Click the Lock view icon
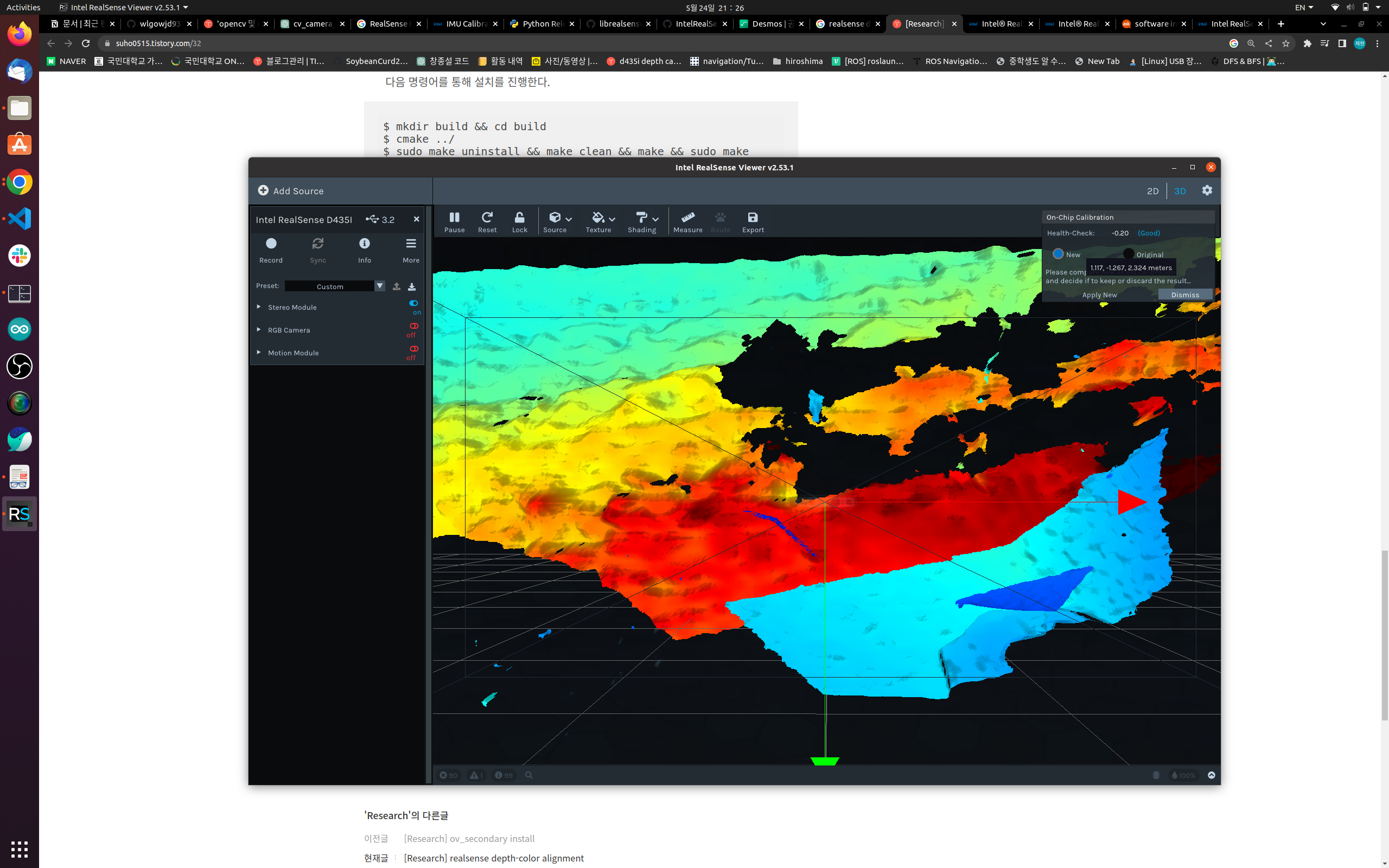The image size is (1389, 868). (x=519, y=218)
